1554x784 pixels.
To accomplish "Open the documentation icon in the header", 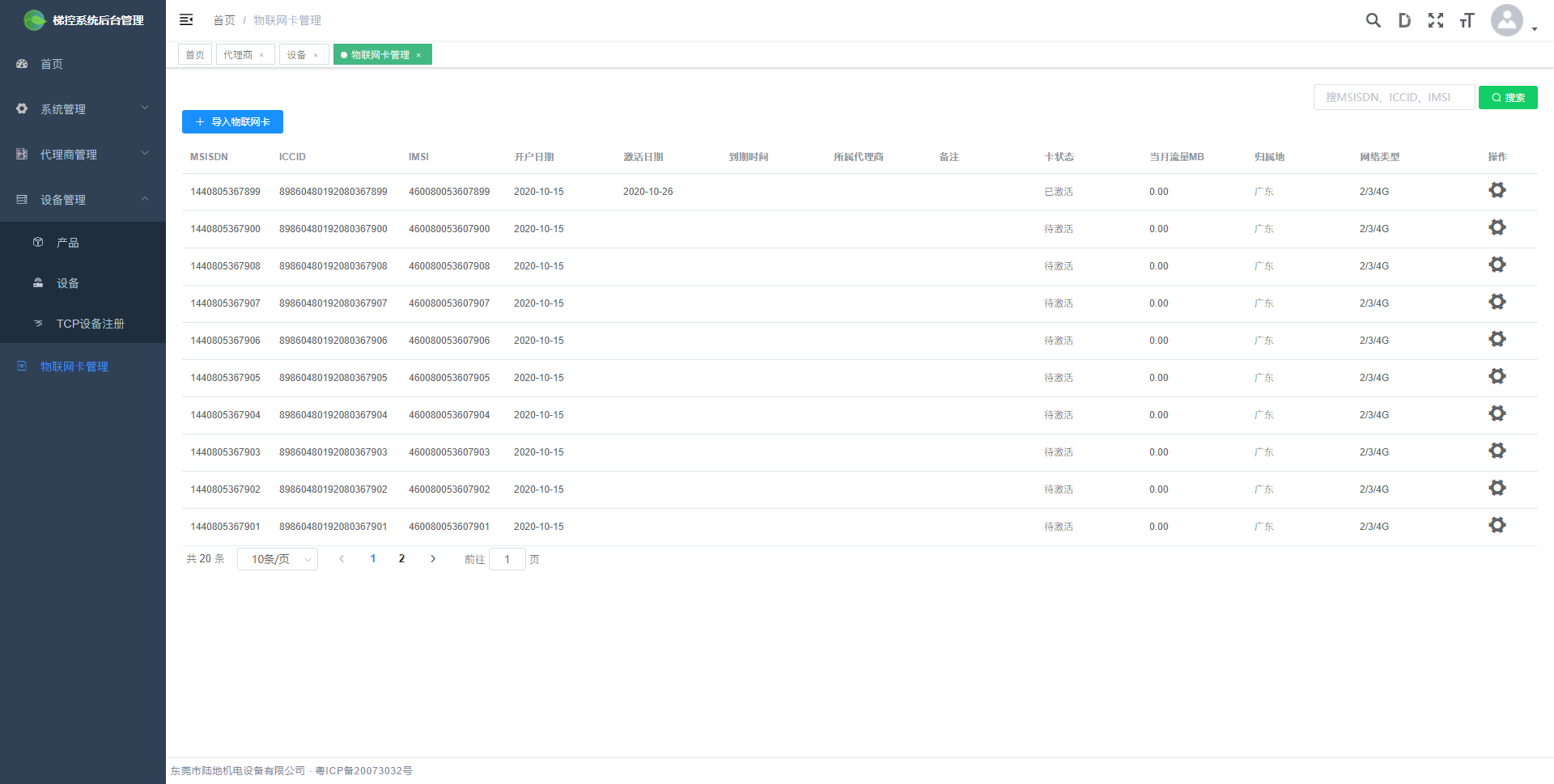I will [x=1404, y=20].
